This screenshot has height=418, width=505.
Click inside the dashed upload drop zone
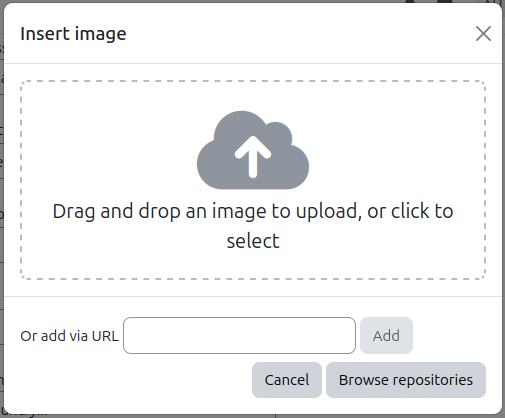pos(253,180)
